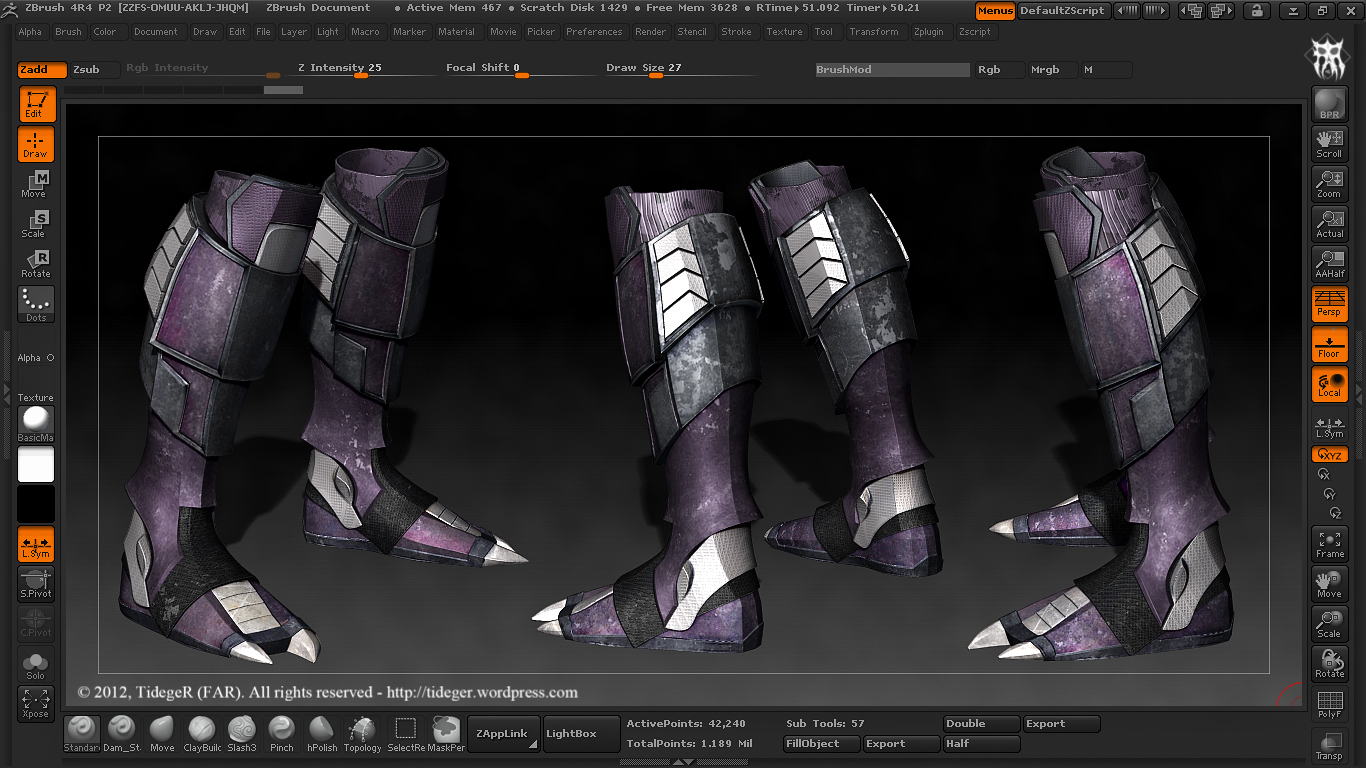Toggle PolyF polyframe display
The height and width of the screenshot is (768, 1366).
click(1329, 704)
